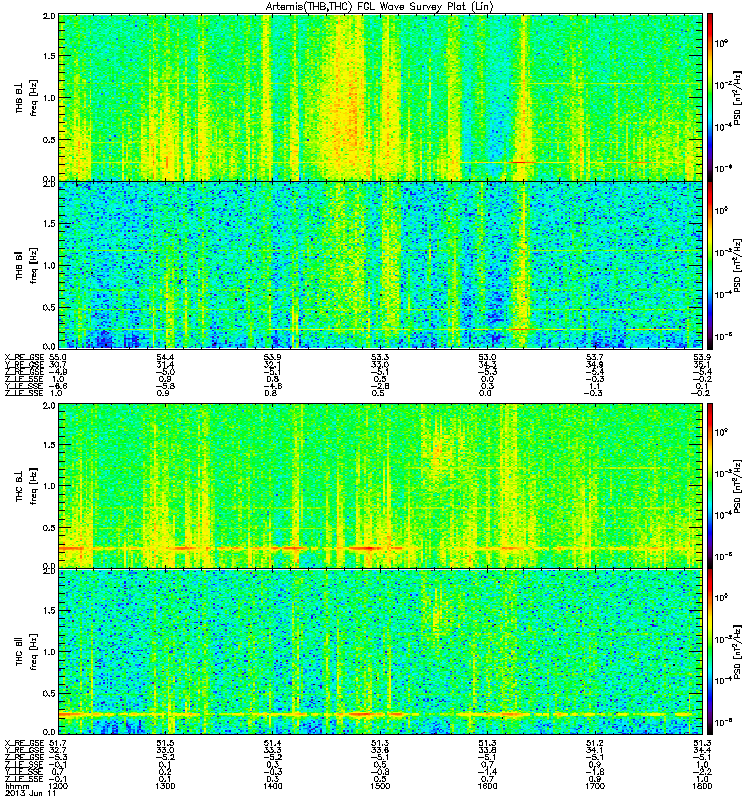Click the 1200 time tick label
750x800 pixels.
coord(58,786)
